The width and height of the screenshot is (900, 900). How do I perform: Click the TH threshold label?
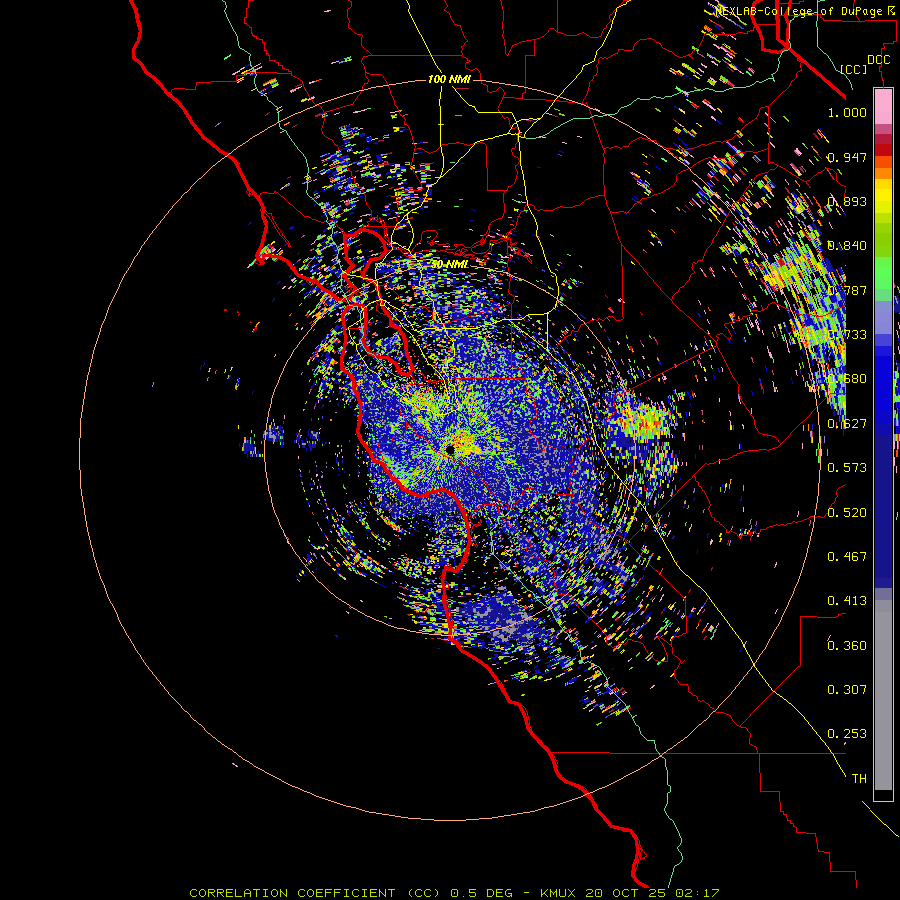click(859, 779)
